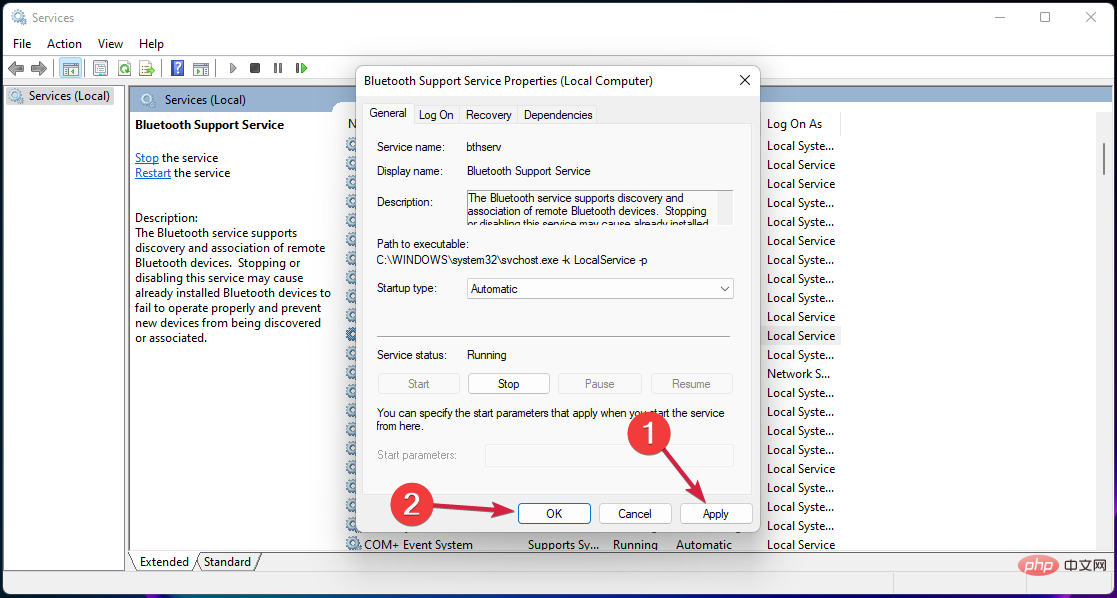Click the Forward arrow in Services toolbar
This screenshot has width=1117, height=598.
pos(39,68)
